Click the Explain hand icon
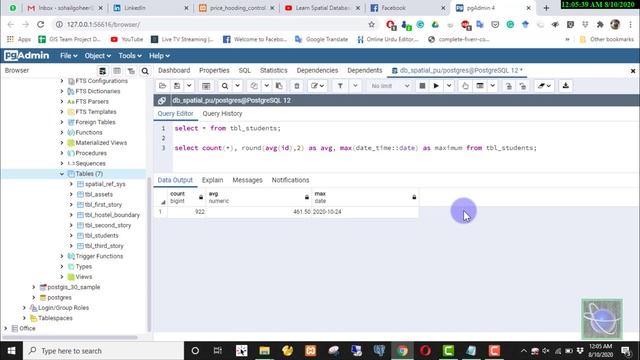Image resolution: width=640 pixels, height=360 pixels. pyautogui.click(x=465, y=86)
